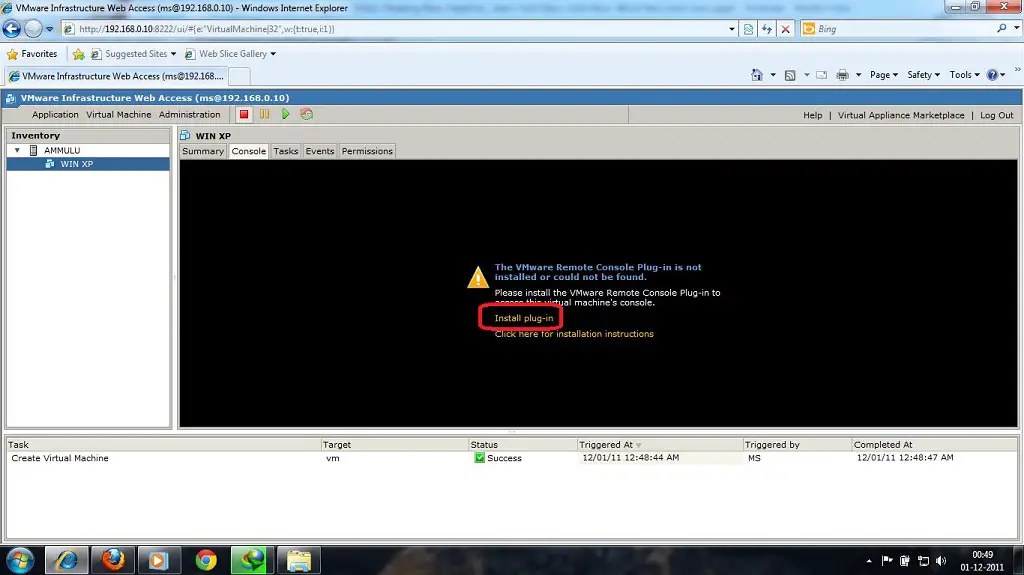
Task: Click the taskbar clock showing 00:49
Action: (982, 561)
